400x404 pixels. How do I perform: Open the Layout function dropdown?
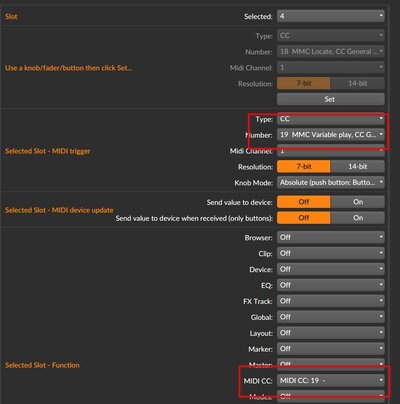tap(331, 333)
